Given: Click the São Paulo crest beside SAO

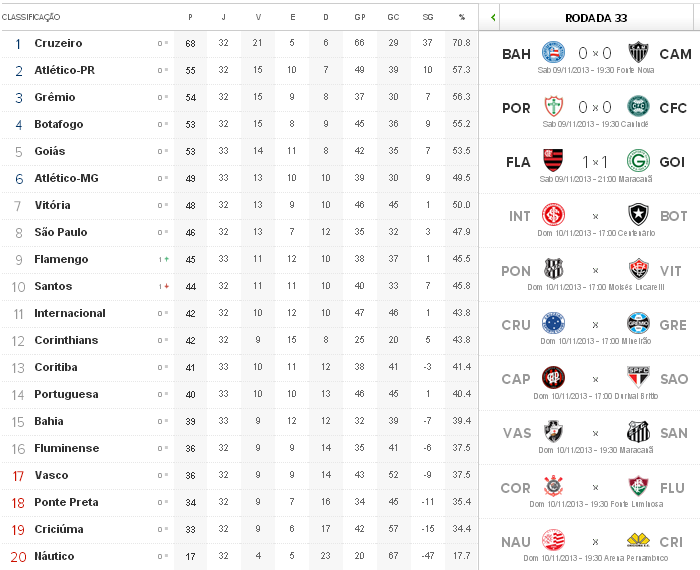Looking at the screenshot, I should (638, 377).
